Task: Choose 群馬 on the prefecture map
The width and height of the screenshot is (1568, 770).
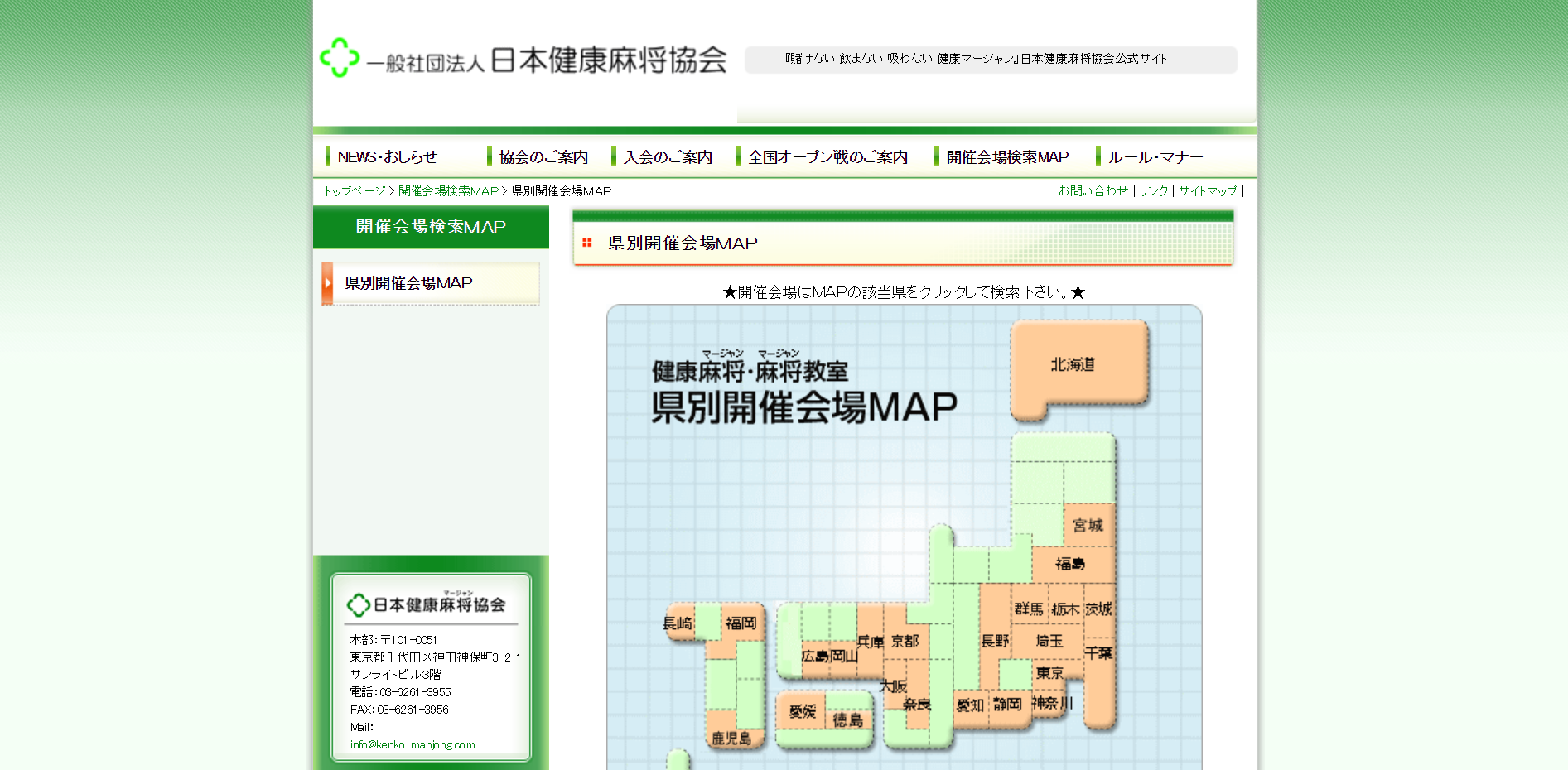Action: point(1030,609)
